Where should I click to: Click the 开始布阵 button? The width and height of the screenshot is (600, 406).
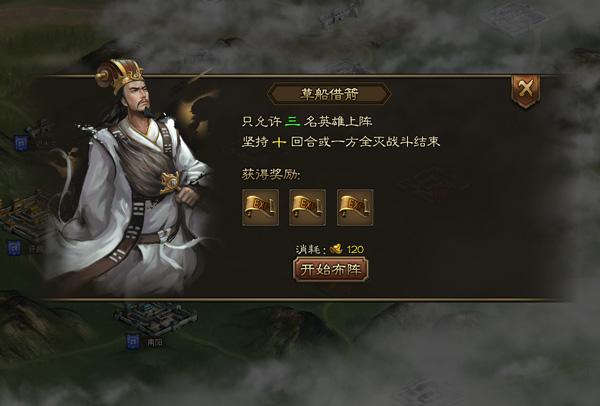pos(330,270)
